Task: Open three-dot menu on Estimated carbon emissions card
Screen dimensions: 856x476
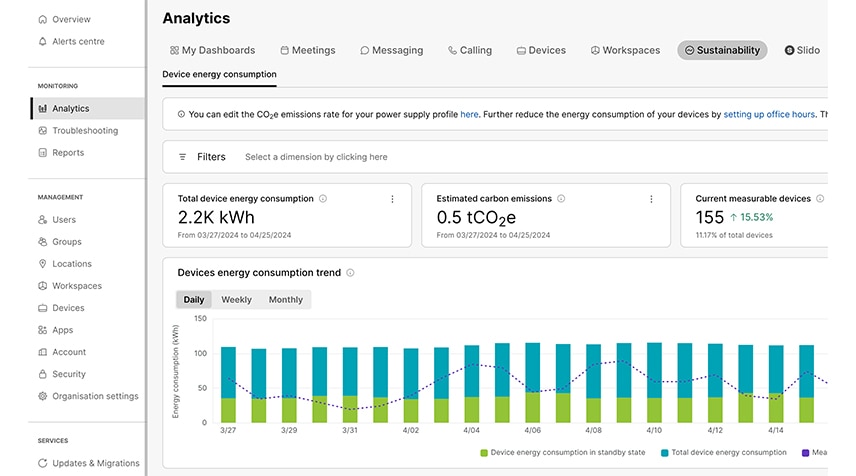Action: tap(651, 199)
